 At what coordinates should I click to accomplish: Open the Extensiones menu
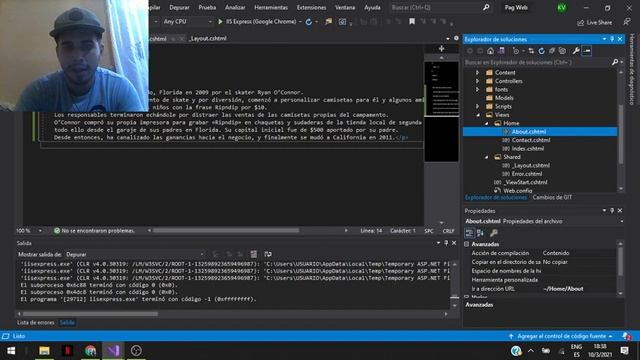[311, 7]
